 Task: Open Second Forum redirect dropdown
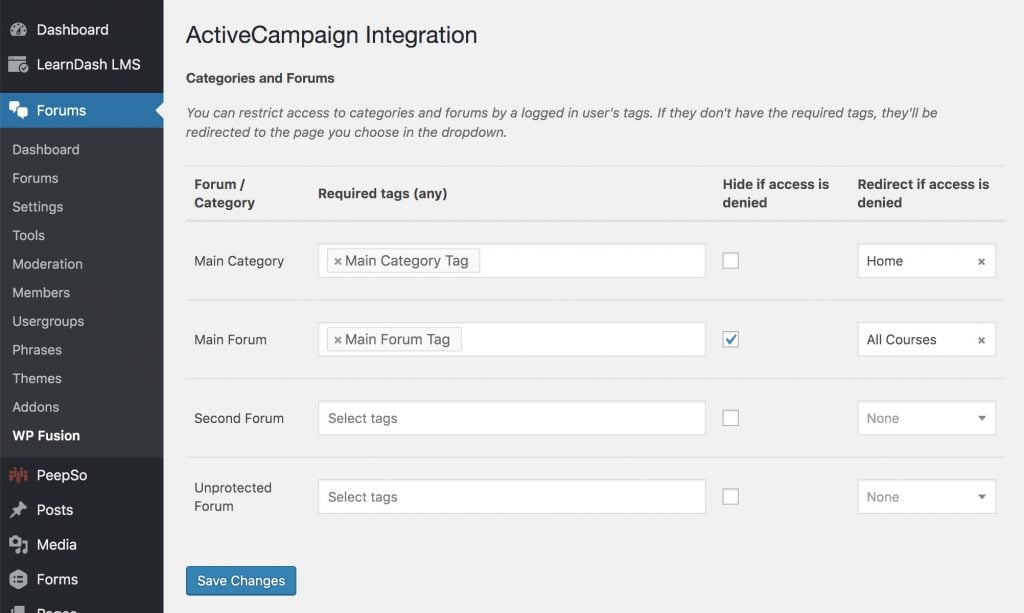[927, 418]
